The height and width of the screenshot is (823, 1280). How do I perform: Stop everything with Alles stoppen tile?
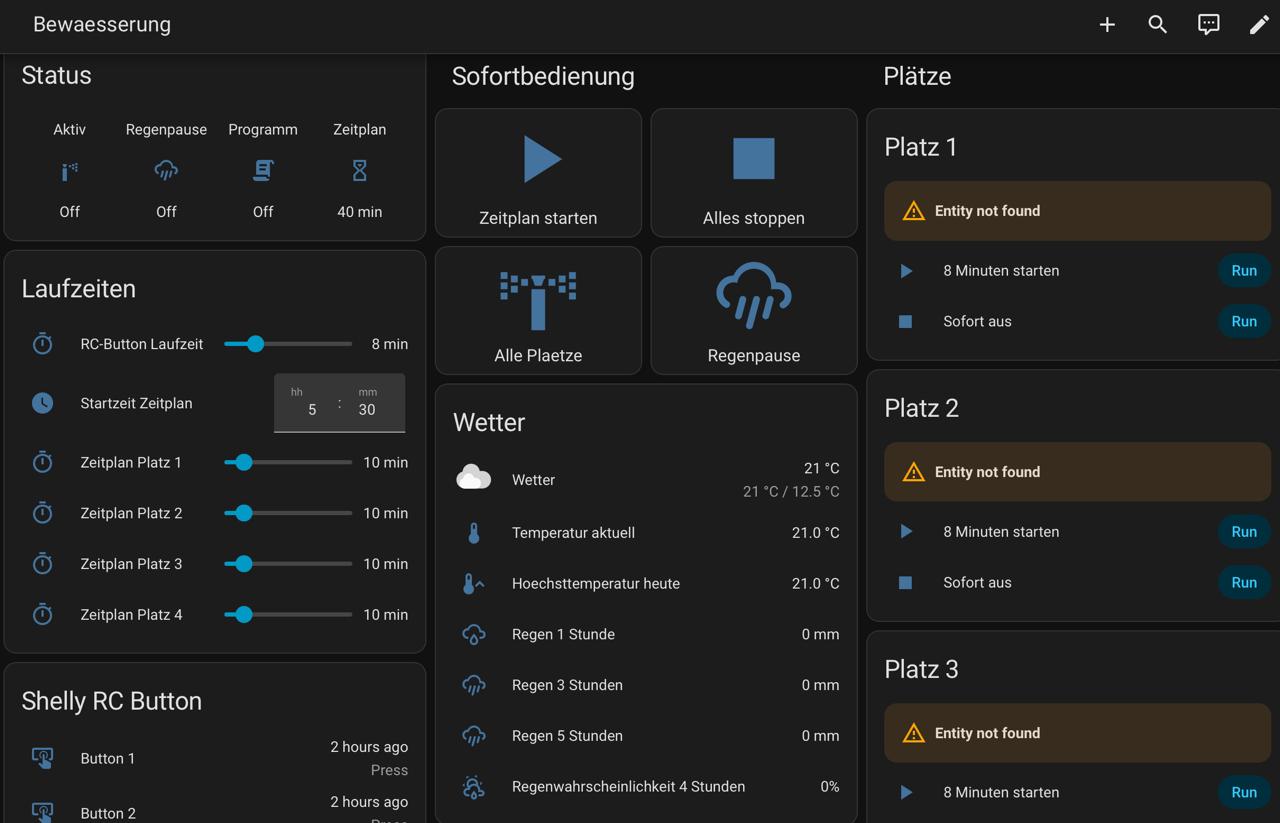(x=754, y=173)
